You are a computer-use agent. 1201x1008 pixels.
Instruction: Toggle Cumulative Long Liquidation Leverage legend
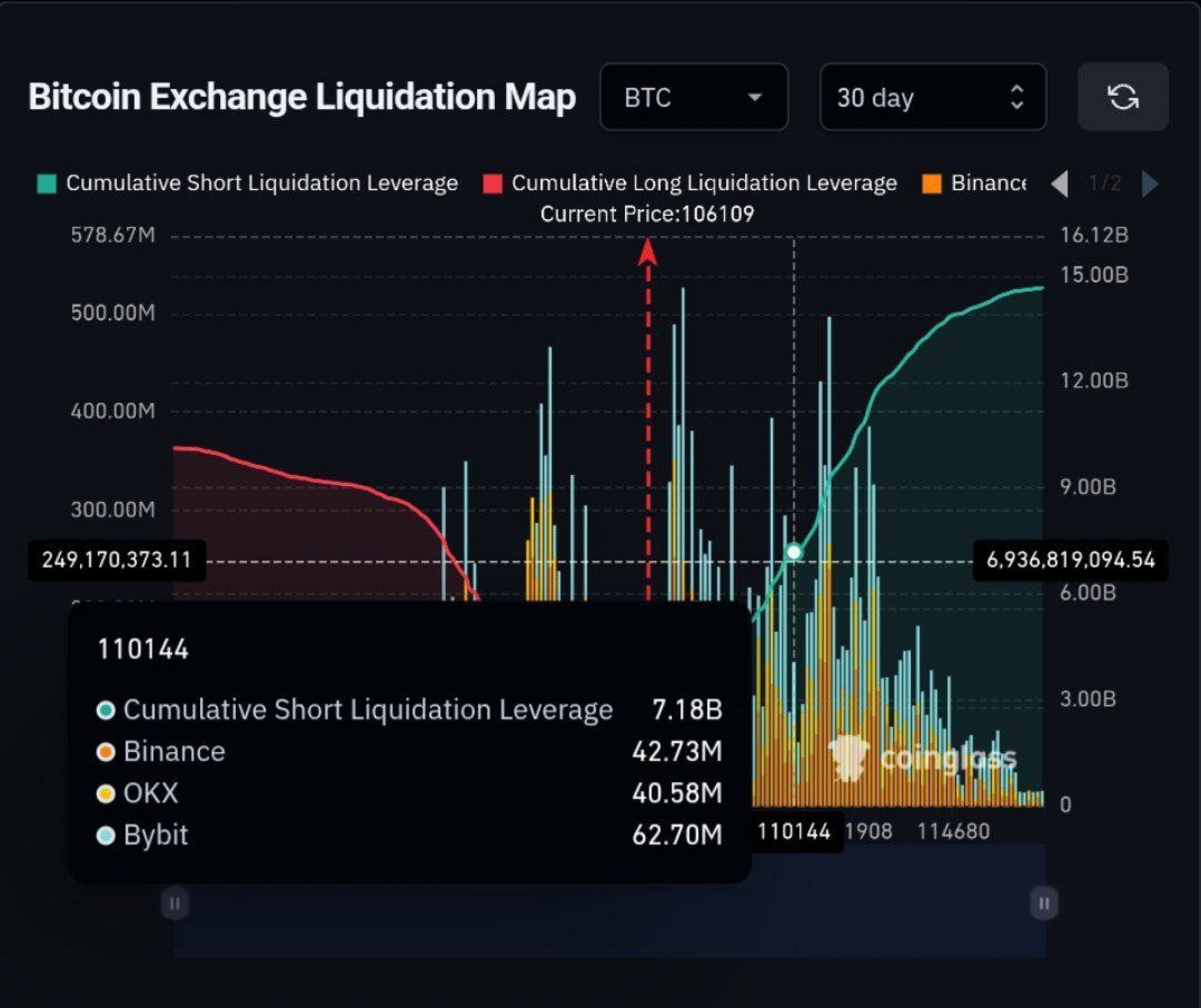pos(690,183)
